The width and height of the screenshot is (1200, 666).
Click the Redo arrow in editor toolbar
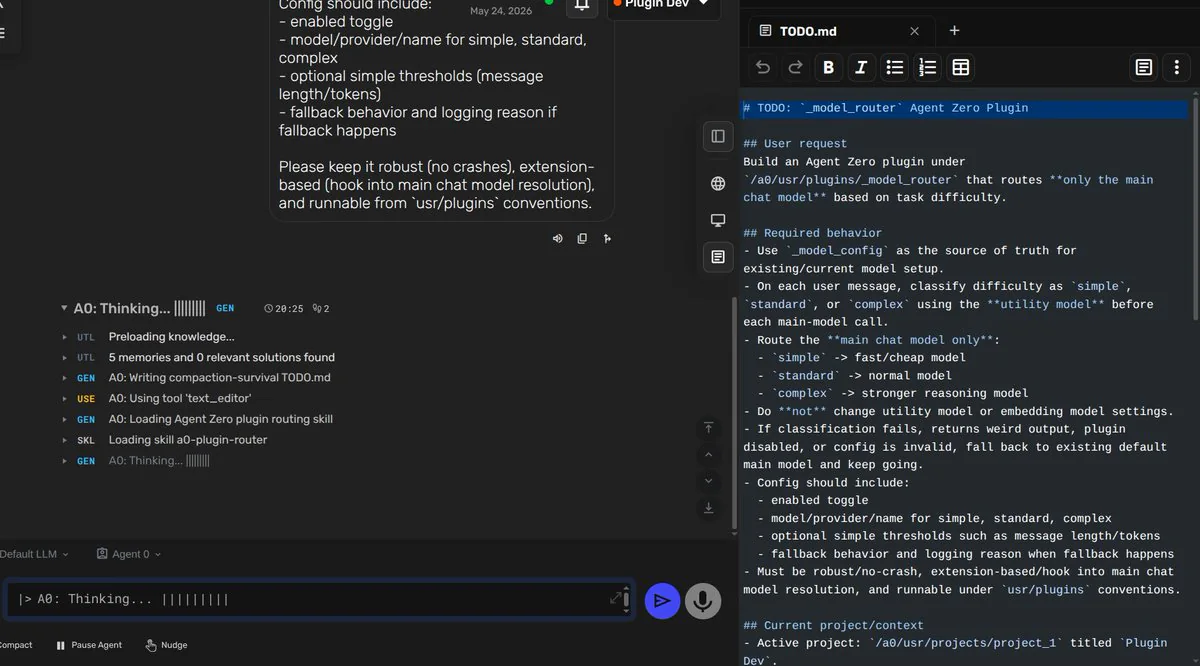tap(795, 67)
